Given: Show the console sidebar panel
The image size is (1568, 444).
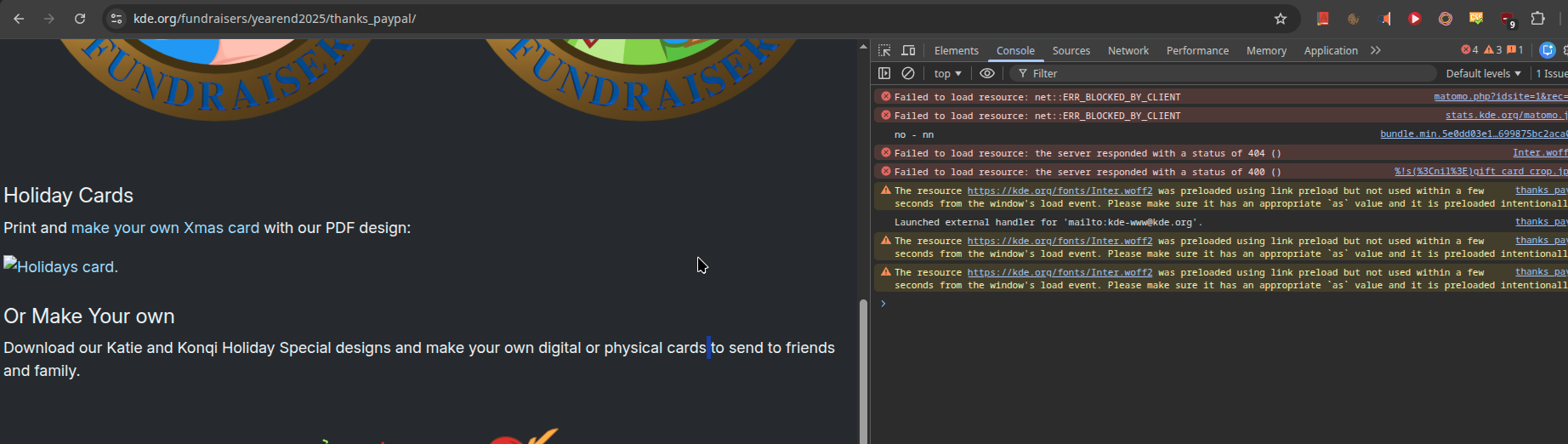Looking at the screenshot, I should [884, 74].
